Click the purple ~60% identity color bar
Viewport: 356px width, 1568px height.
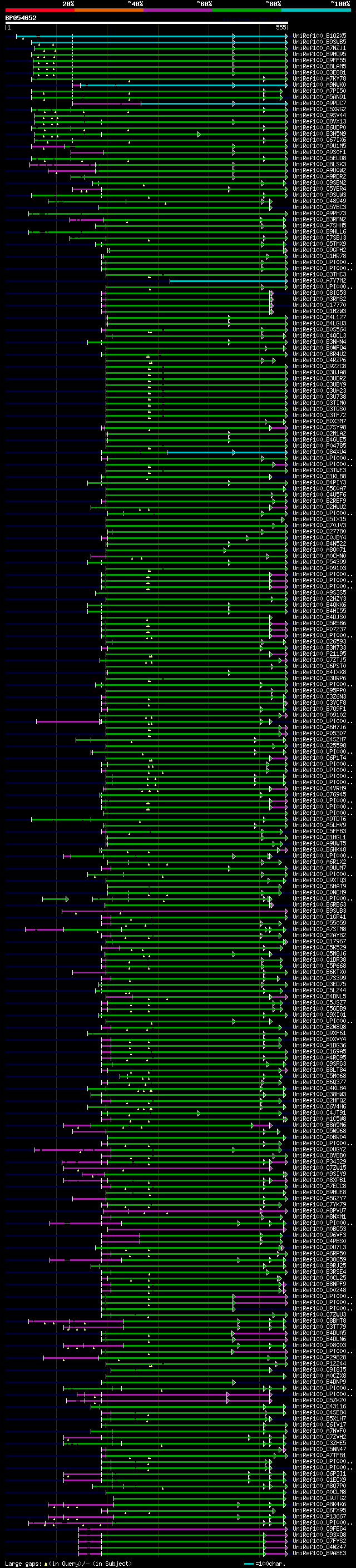pos(177,10)
